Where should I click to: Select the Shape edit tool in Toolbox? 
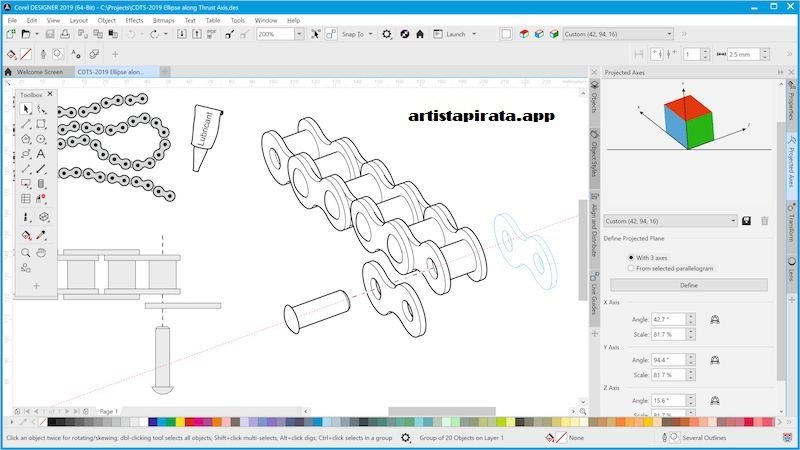(x=41, y=109)
